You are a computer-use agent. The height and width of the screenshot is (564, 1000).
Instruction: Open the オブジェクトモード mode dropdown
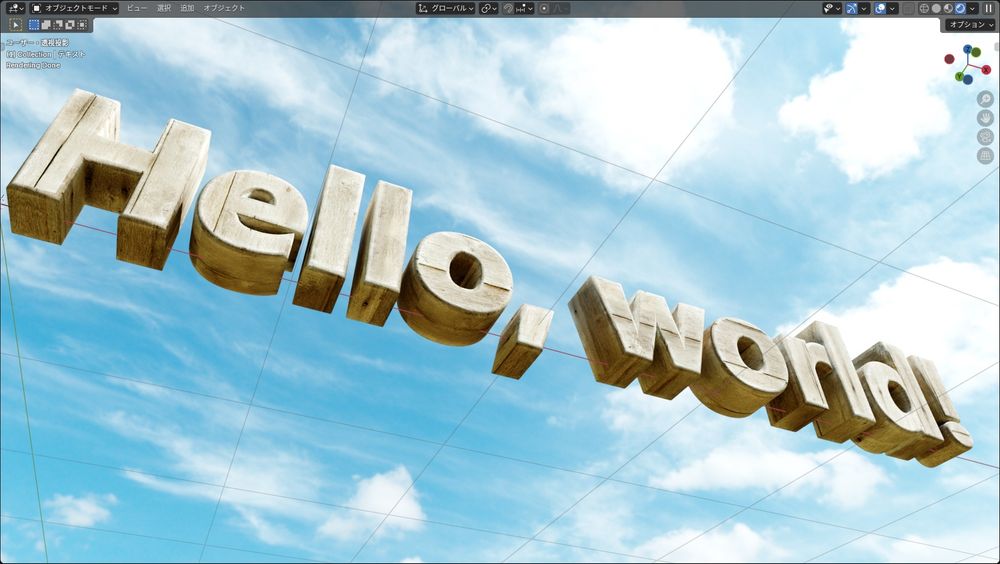tap(75, 8)
